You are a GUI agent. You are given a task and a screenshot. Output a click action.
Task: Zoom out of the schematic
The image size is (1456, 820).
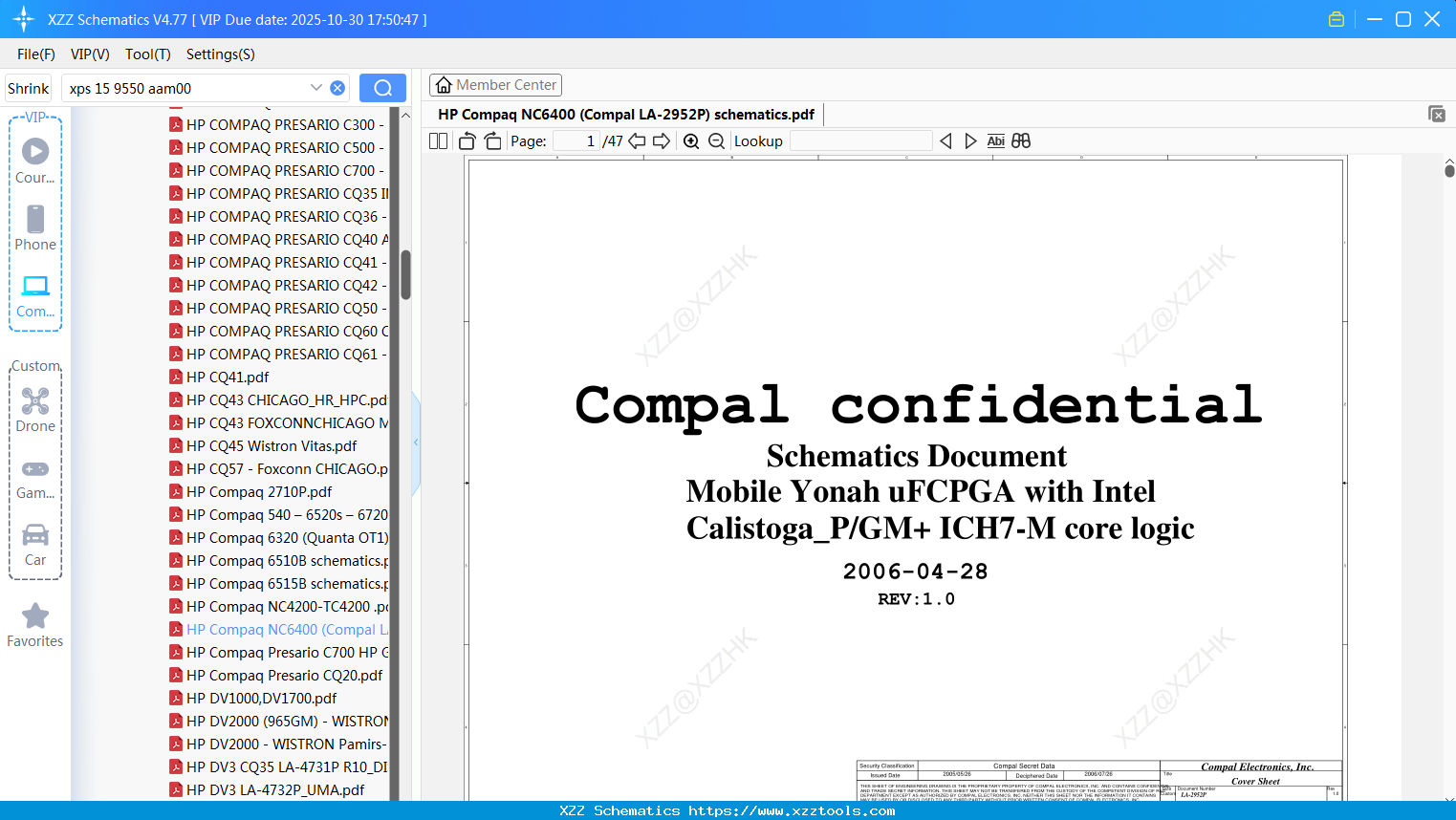pos(716,141)
